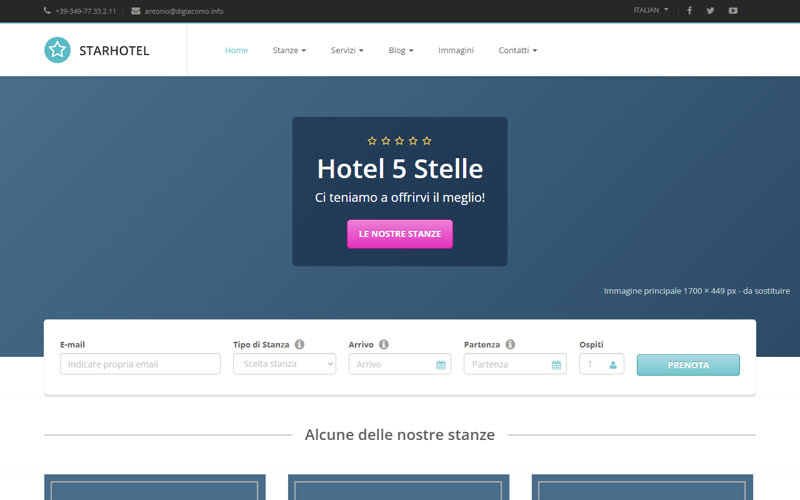Click the phone icon in top bar
This screenshot has width=800, height=500.
[47, 11]
